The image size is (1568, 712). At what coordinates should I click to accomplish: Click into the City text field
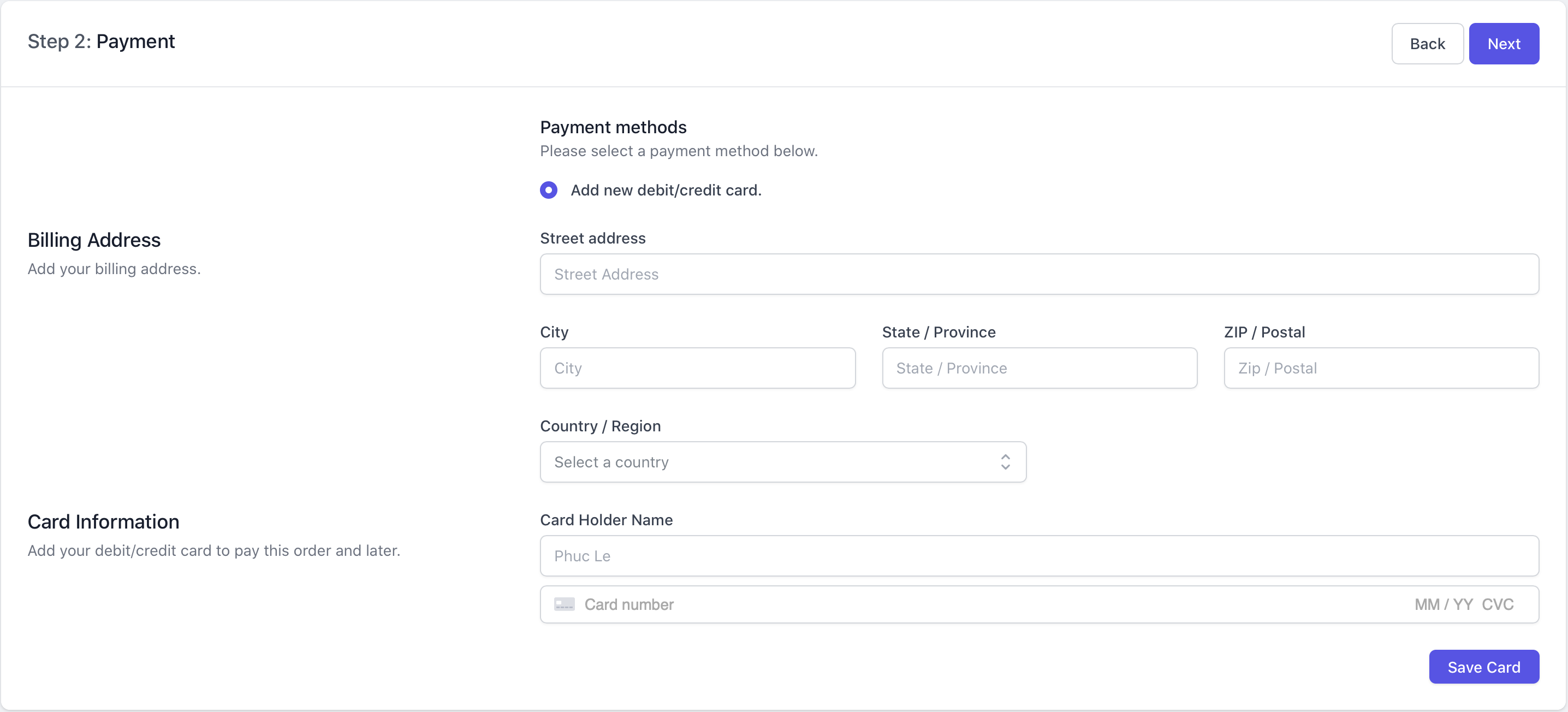click(x=698, y=368)
